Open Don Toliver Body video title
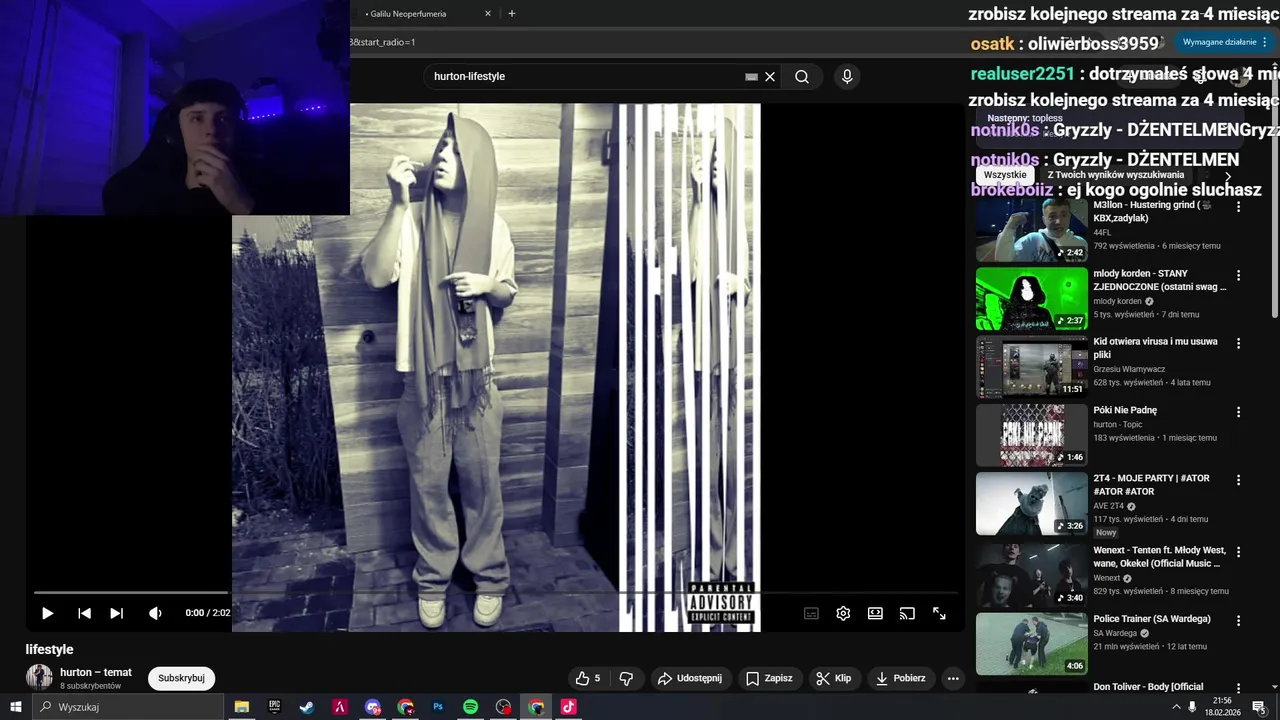Viewport: 1280px width, 720px height. click(x=1148, y=687)
